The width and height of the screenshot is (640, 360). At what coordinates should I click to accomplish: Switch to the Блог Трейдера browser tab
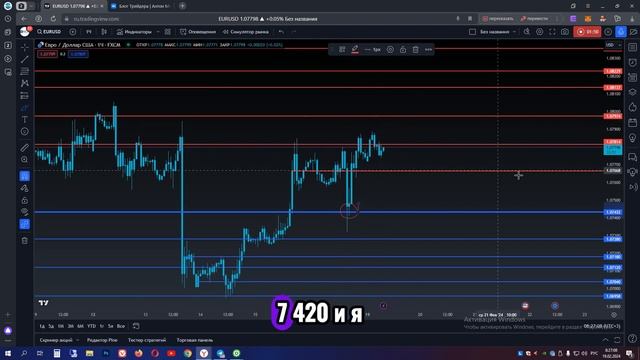[x=141, y=6]
